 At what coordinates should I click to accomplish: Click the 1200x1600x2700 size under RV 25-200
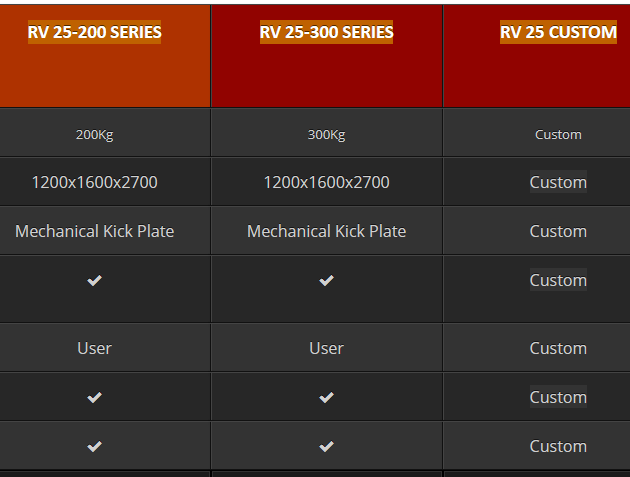[94, 182]
